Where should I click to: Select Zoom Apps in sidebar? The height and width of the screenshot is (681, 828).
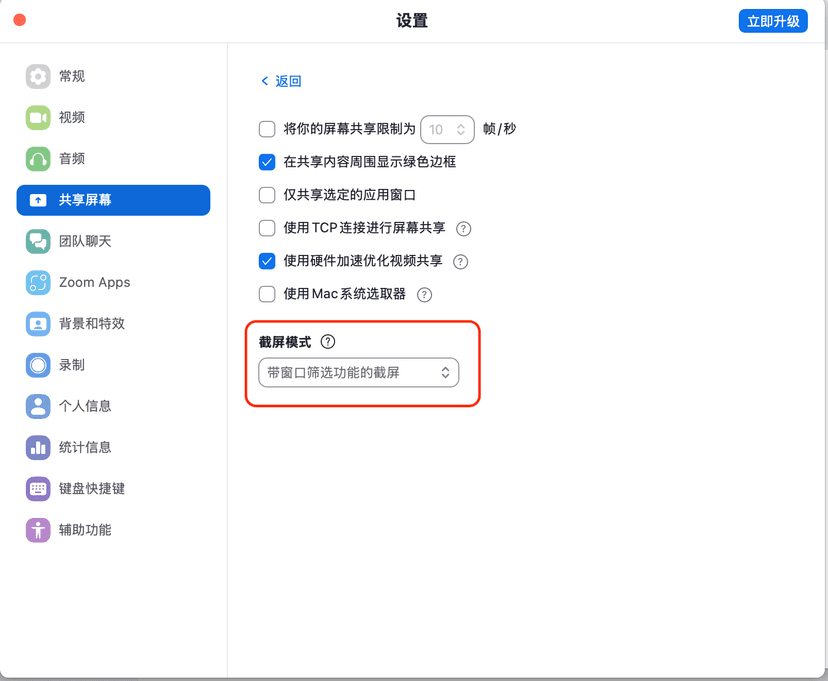click(x=95, y=282)
